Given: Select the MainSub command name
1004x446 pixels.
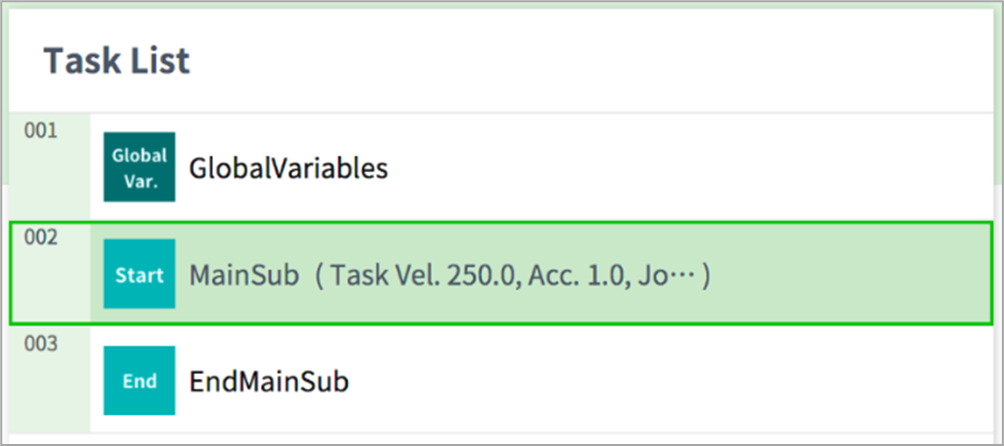Looking at the screenshot, I should (245, 275).
